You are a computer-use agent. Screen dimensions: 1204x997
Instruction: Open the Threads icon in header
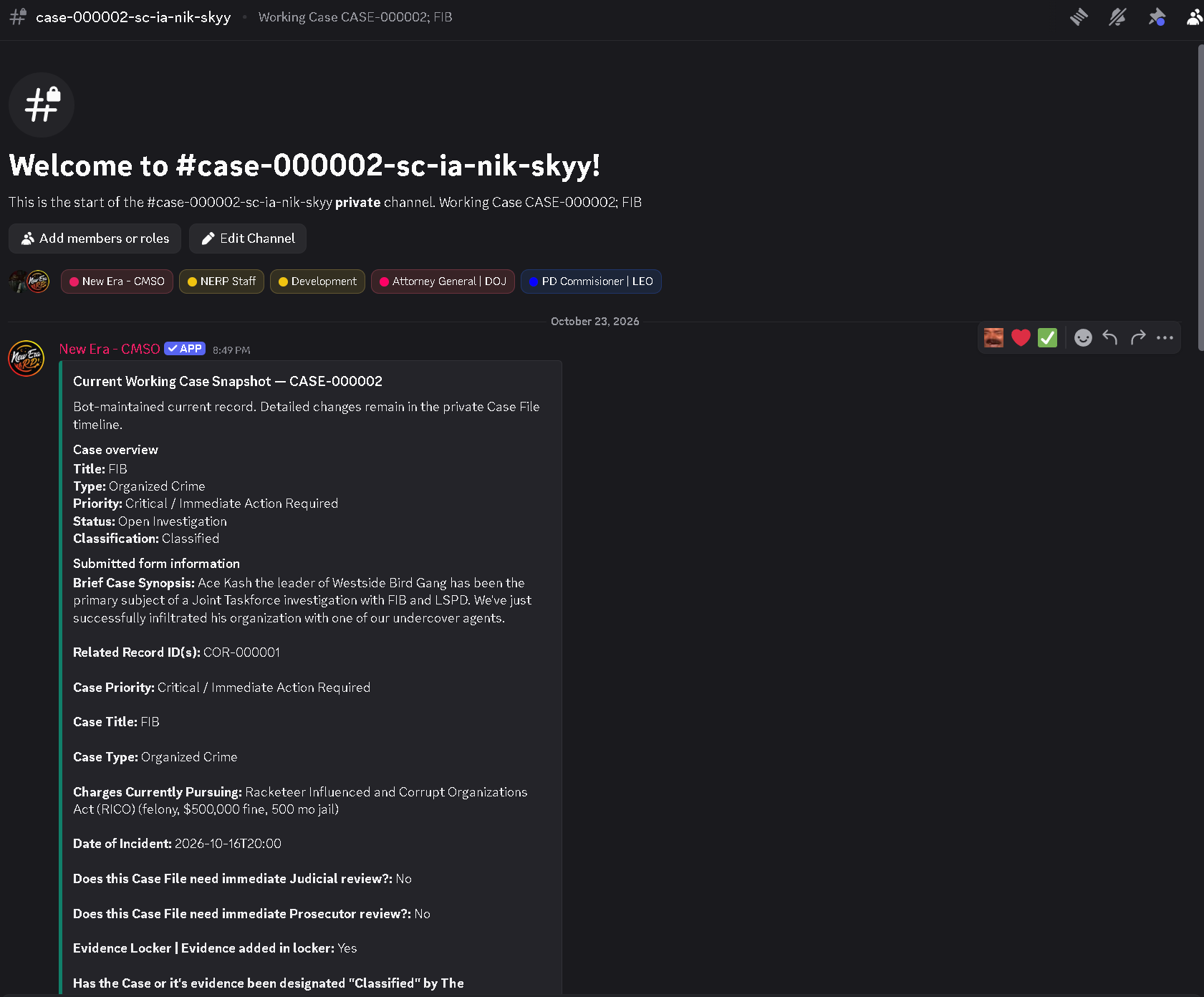(1079, 16)
